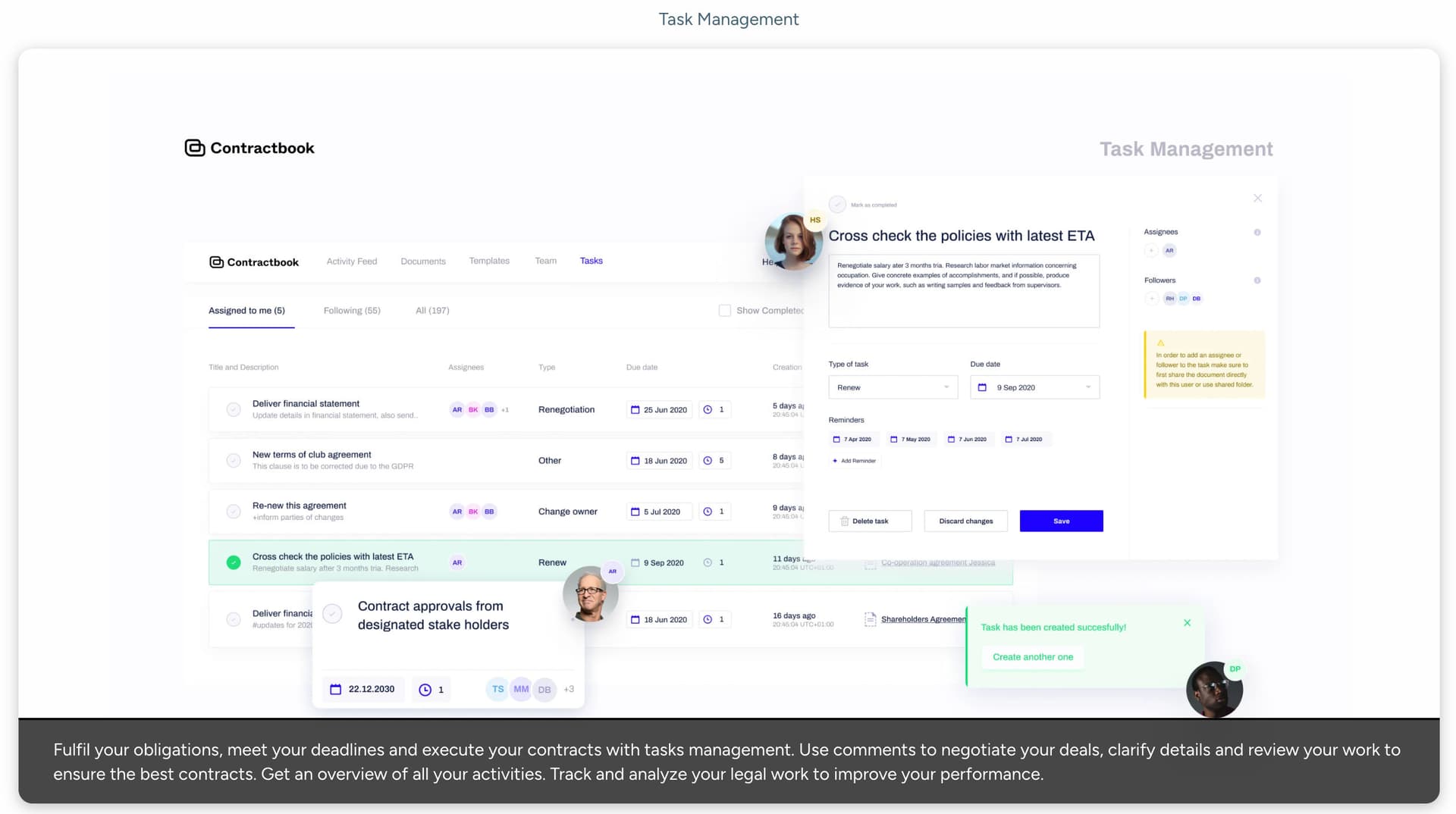Dismiss the task created success notification
The image size is (1456, 814).
point(1188,623)
